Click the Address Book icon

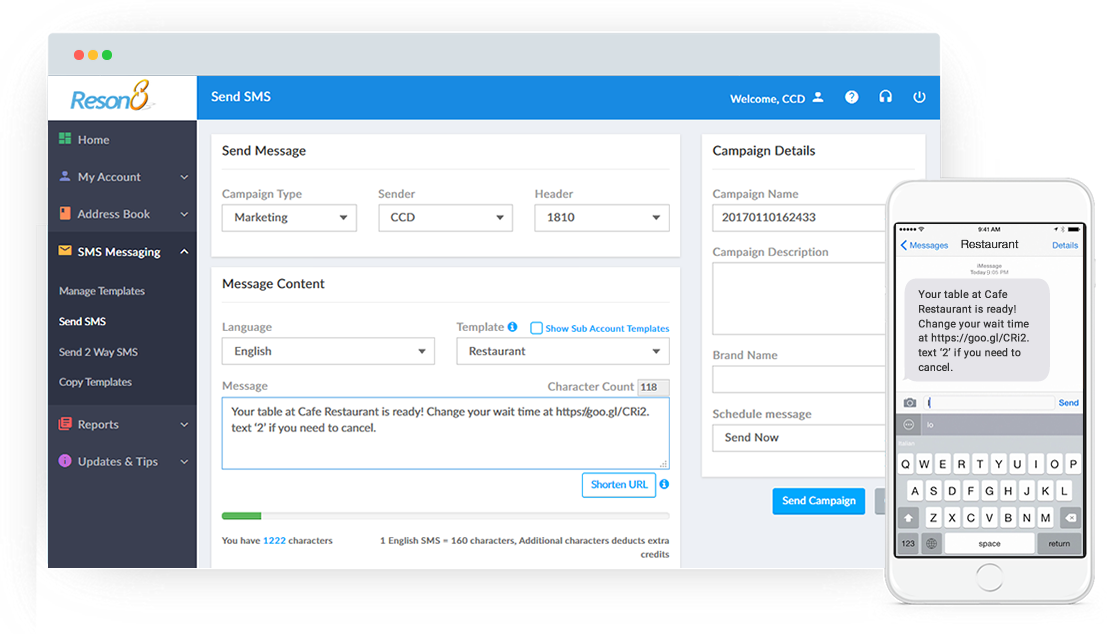click(66, 213)
